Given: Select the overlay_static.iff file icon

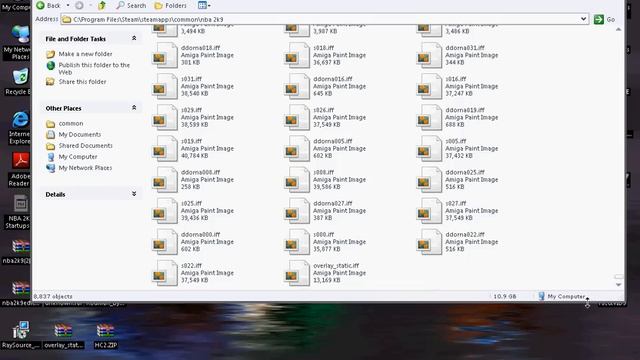Looking at the screenshot, I should click(x=297, y=273).
